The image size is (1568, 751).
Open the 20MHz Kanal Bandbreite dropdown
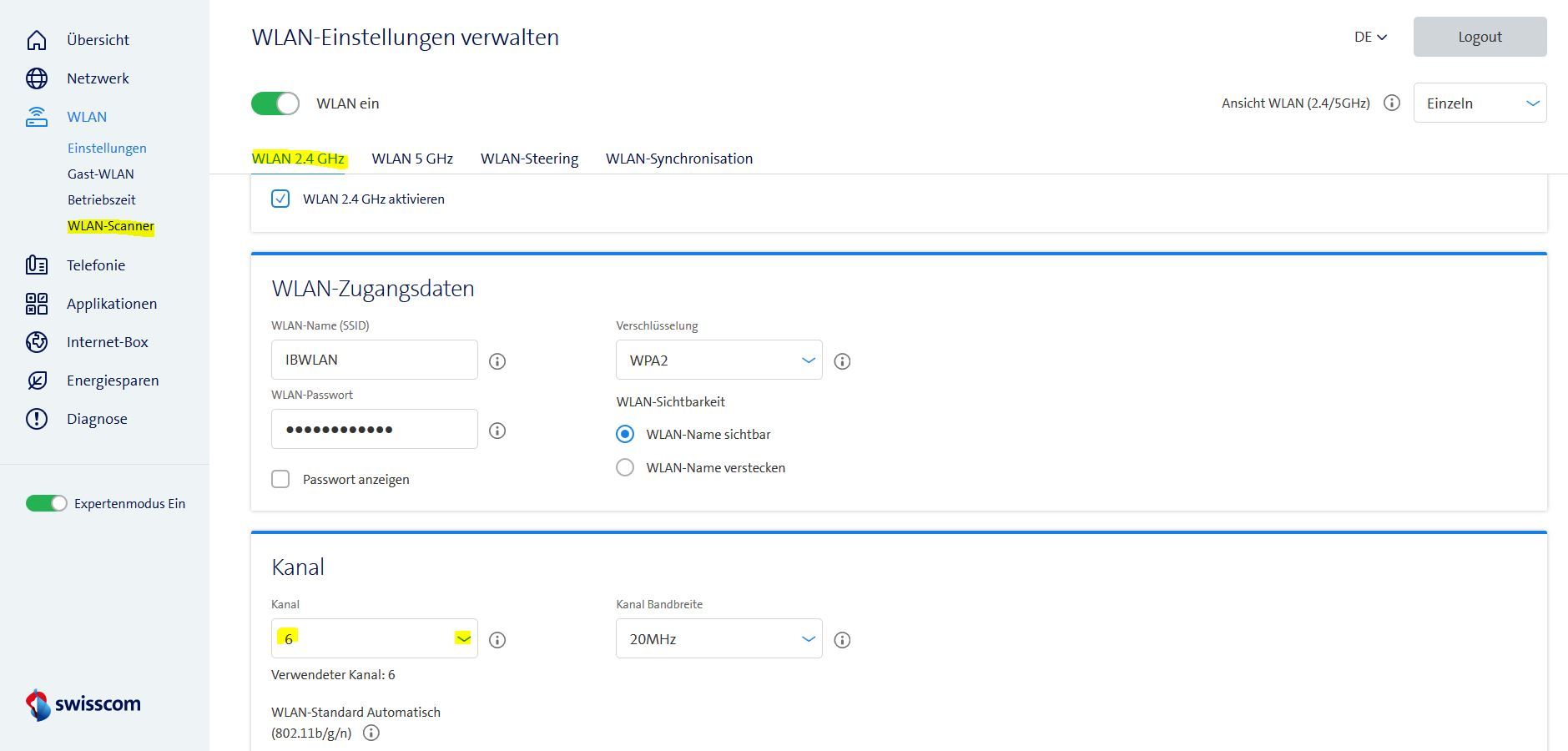click(x=719, y=638)
